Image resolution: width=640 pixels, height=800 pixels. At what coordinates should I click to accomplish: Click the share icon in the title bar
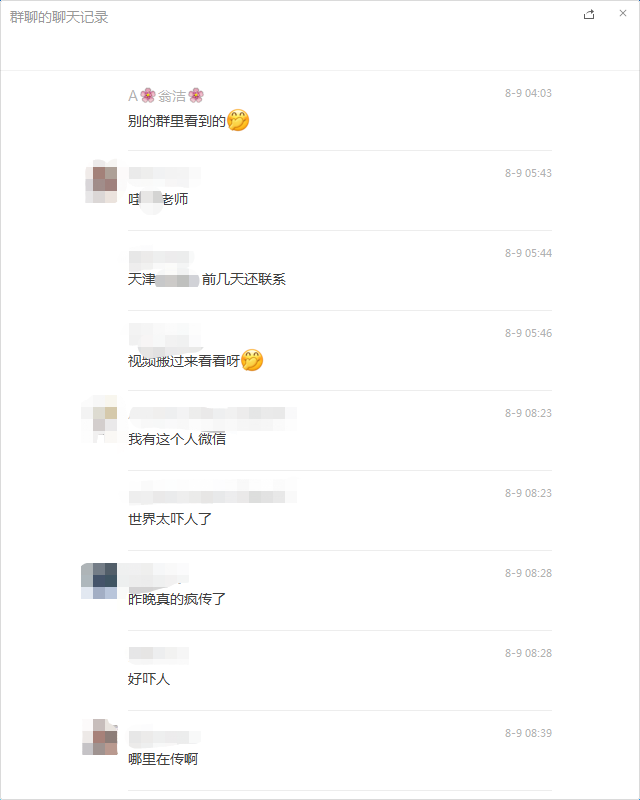point(589,14)
